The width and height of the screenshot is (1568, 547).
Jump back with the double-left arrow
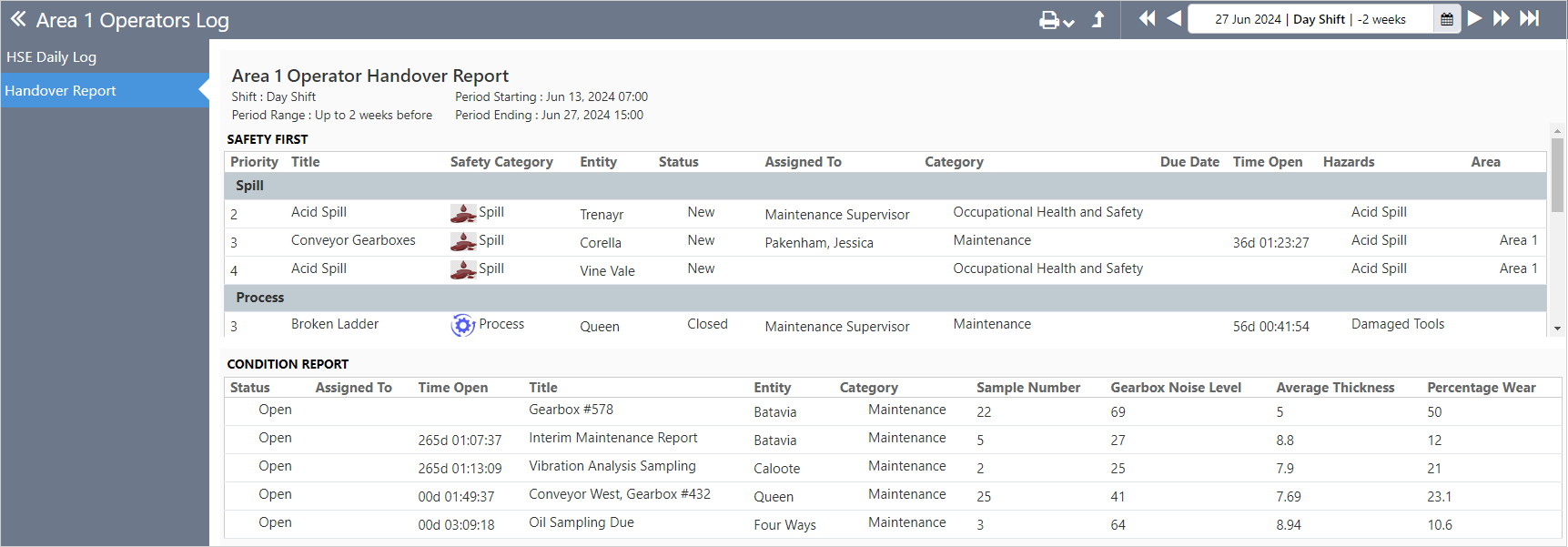pos(1147,18)
